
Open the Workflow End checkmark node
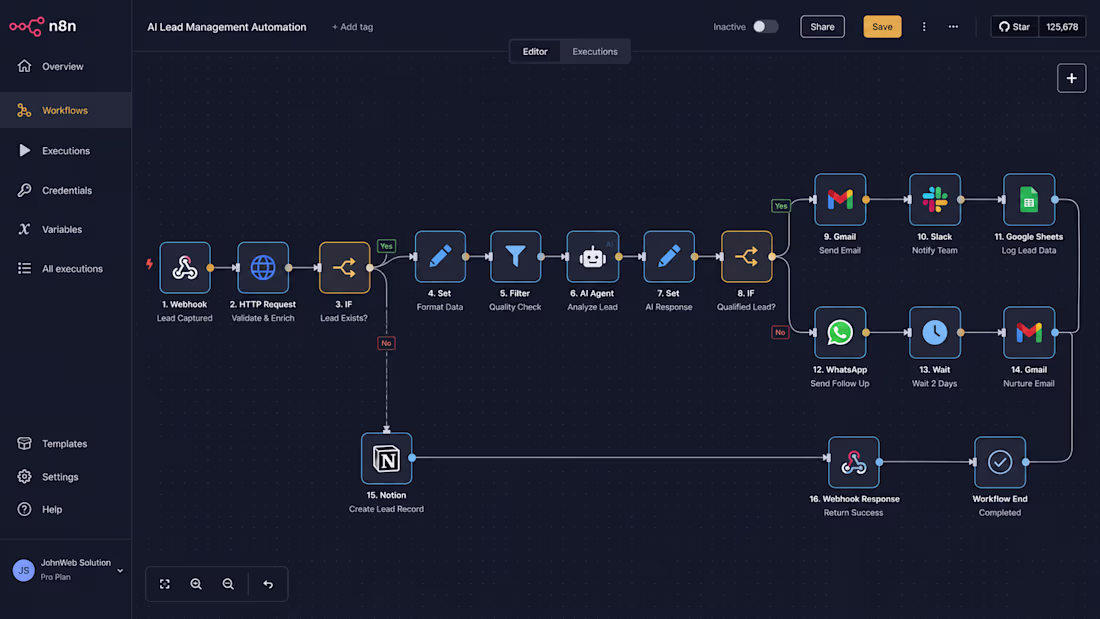coord(1000,462)
